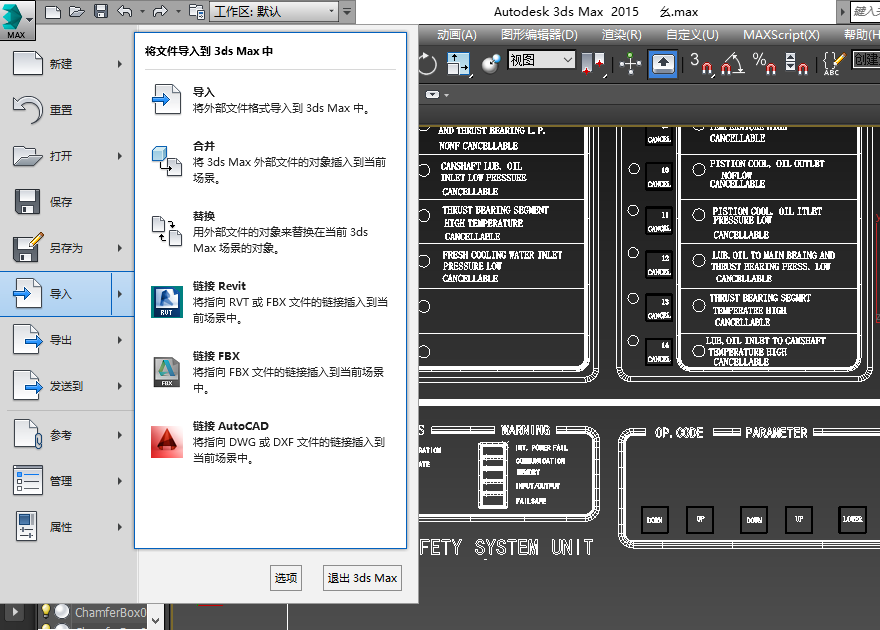Select the Link Revit RVT icon
This screenshot has height=630, width=880.
[166, 302]
